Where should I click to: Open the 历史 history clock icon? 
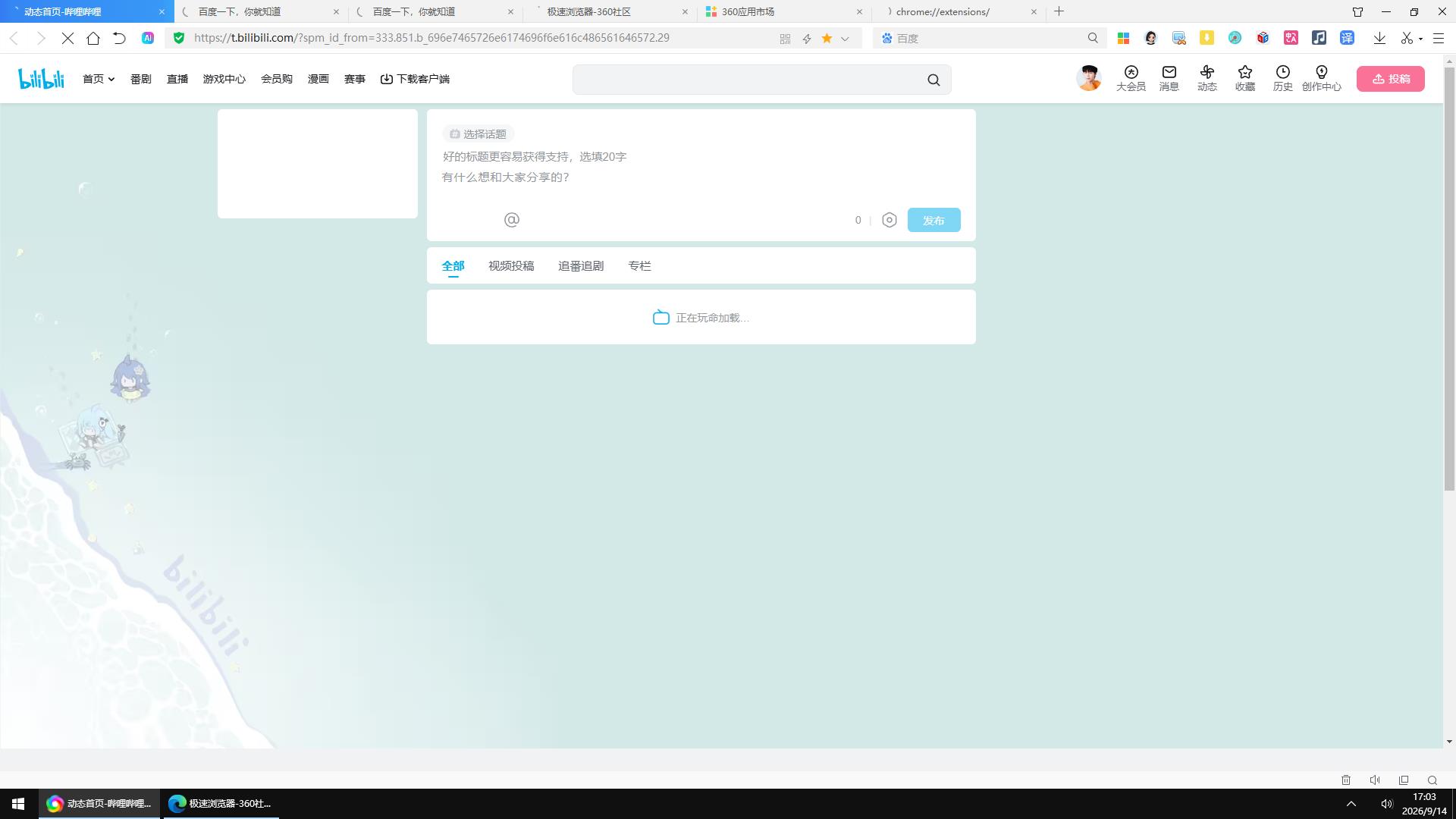(x=1282, y=78)
